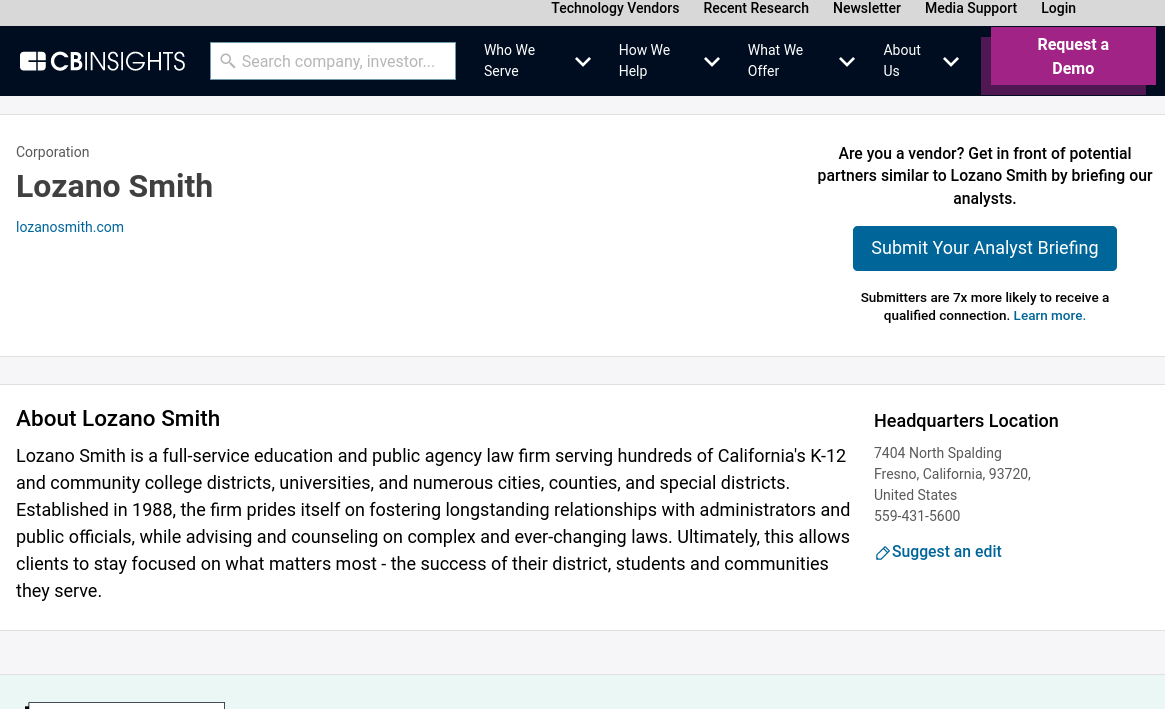The image size is (1165, 709).
Task: Click the search magnifier icon
Action: 227,61
